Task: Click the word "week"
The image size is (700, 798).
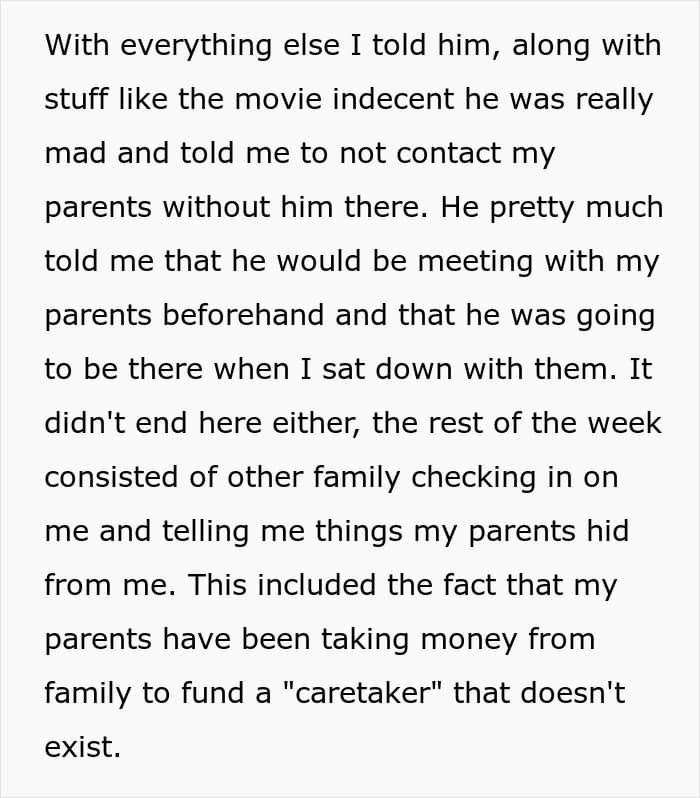Action: click(623, 423)
